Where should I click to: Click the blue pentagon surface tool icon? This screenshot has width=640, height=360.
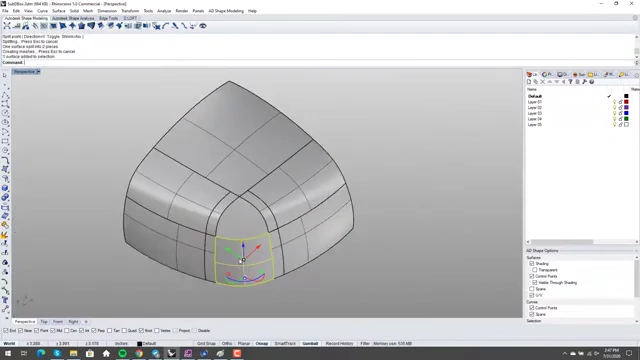[x=82, y=26]
